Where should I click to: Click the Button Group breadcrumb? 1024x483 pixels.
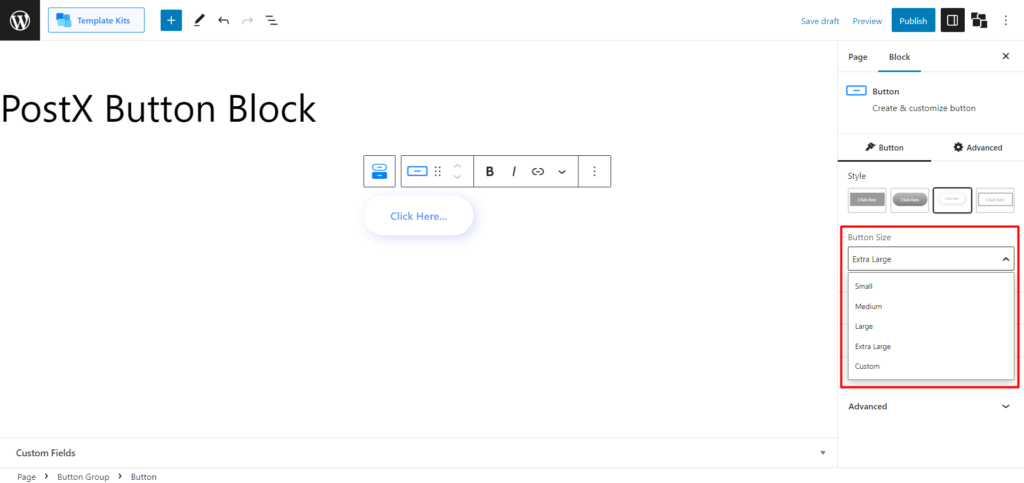coord(83,477)
